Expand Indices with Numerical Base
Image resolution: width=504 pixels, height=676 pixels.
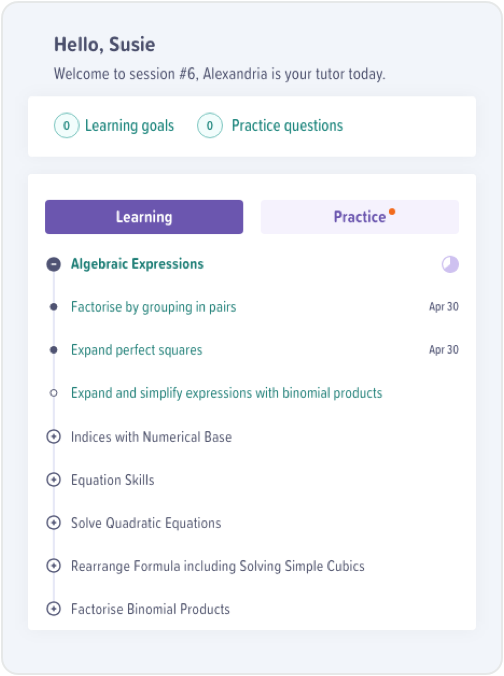point(53,437)
